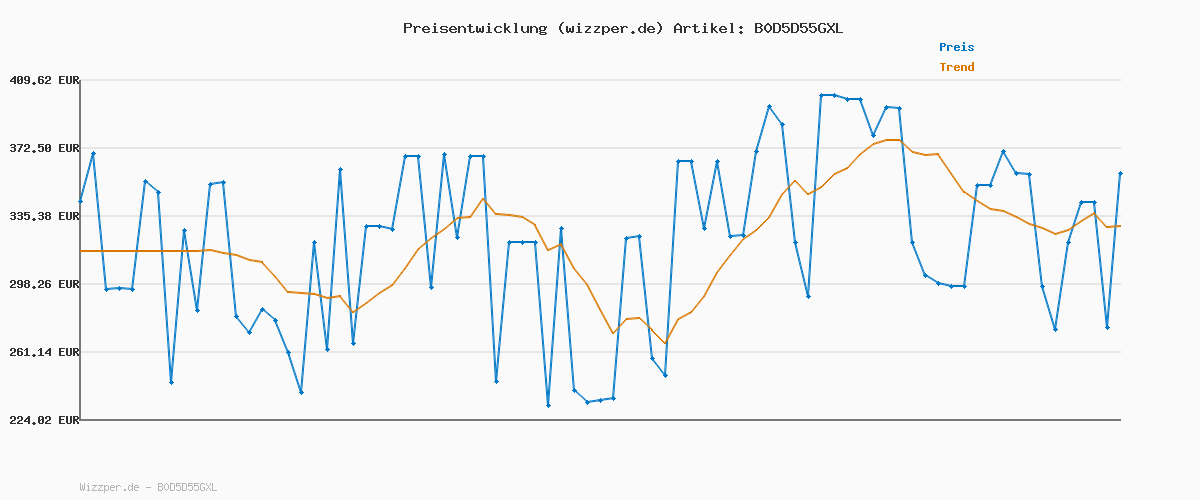Viewport: 1200px width, 500px height.
Task: Click the orange trend line's right end point
Action: click(x=1120, y=226)
